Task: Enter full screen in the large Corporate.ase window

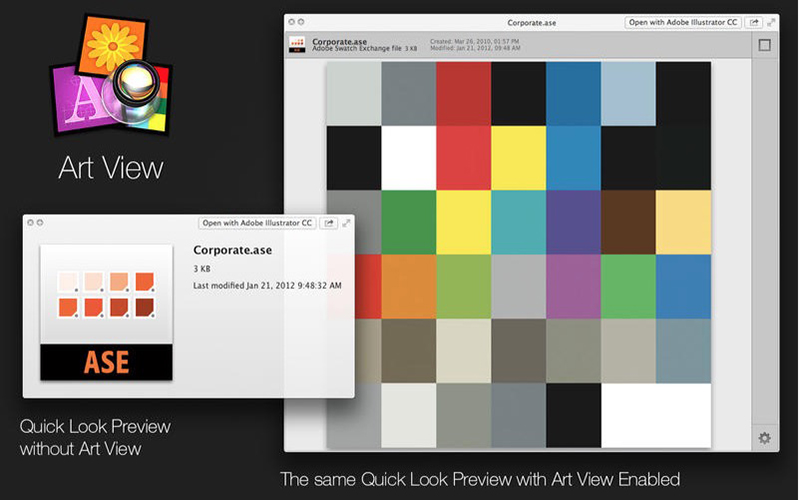Action: [771, 22]
